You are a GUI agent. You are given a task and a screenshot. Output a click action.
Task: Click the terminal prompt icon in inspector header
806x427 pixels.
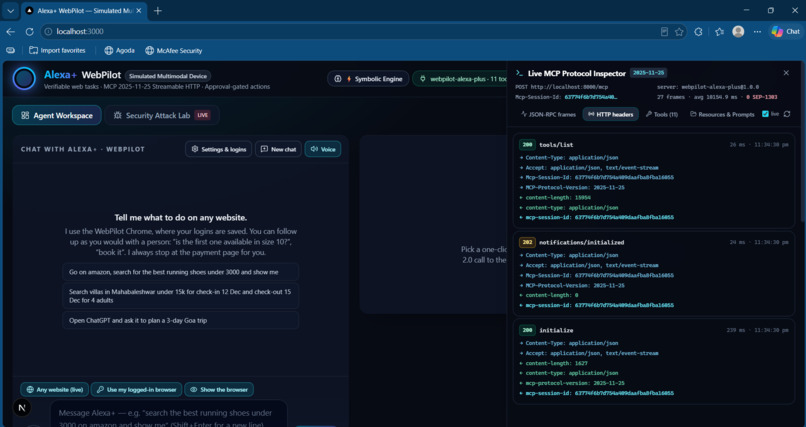[x=520, y=73]
